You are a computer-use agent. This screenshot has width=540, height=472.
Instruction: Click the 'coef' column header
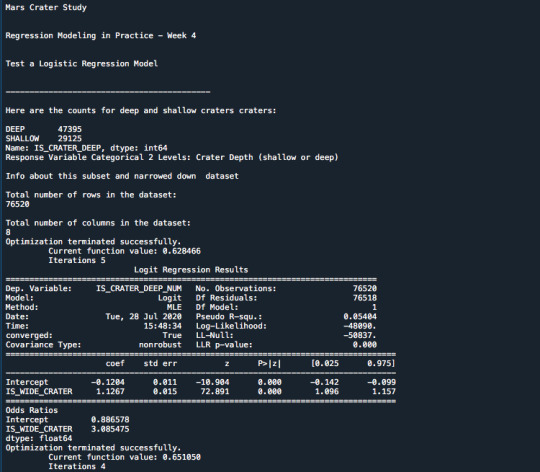[115, 364]
